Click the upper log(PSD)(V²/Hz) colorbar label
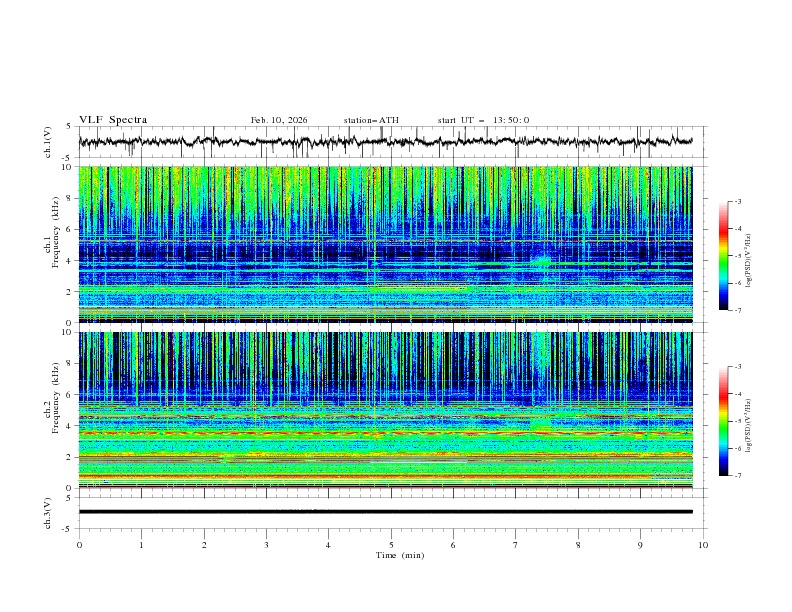Image resolution: width=792 pixels, height=612 pixels. (x=749, y=261)
